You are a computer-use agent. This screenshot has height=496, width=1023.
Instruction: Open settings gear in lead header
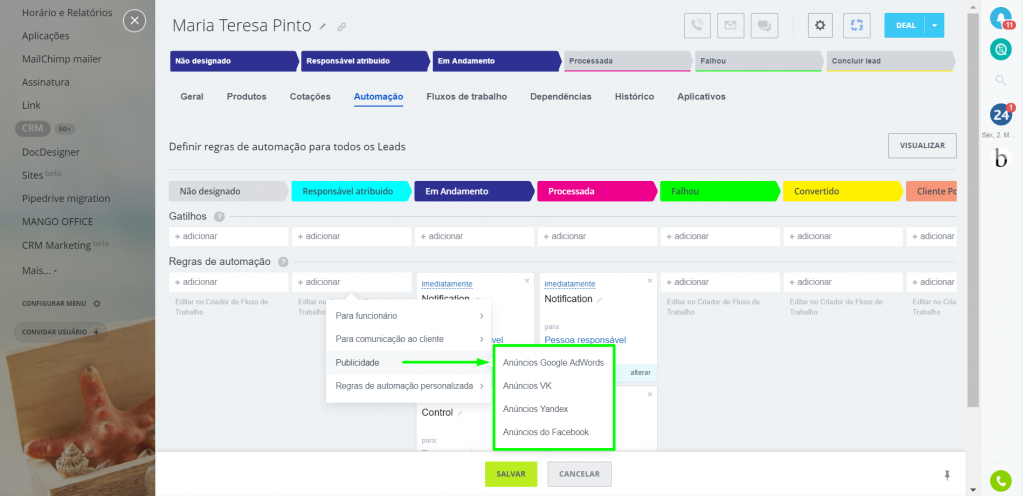tap(820, 25)
